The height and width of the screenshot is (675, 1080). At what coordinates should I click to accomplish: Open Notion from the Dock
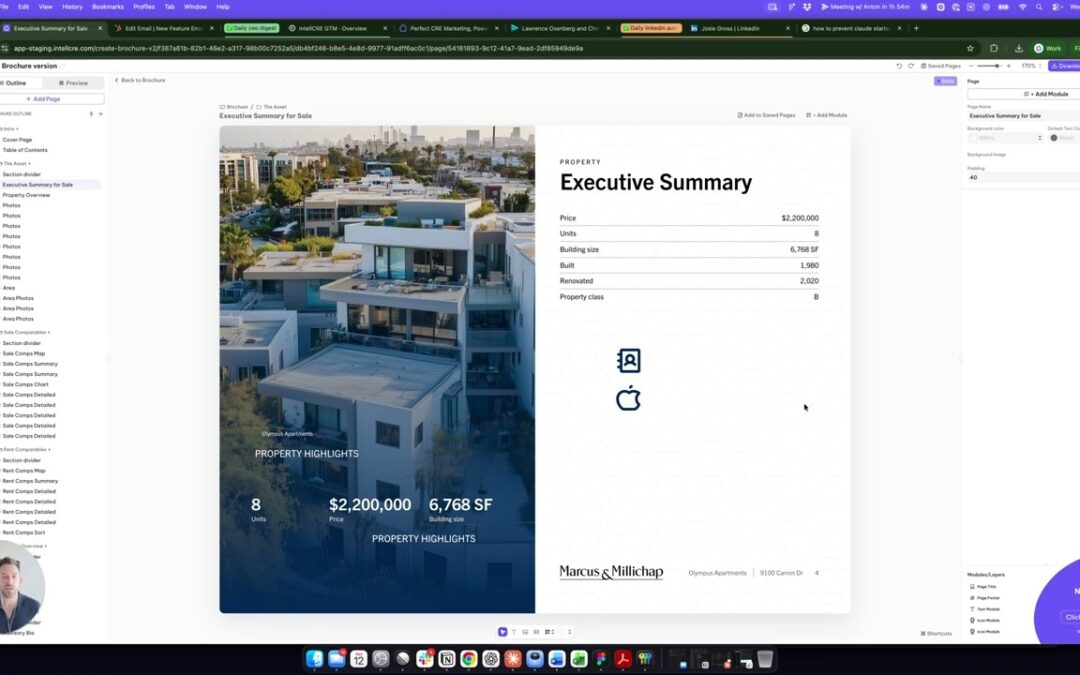(446, 659)
